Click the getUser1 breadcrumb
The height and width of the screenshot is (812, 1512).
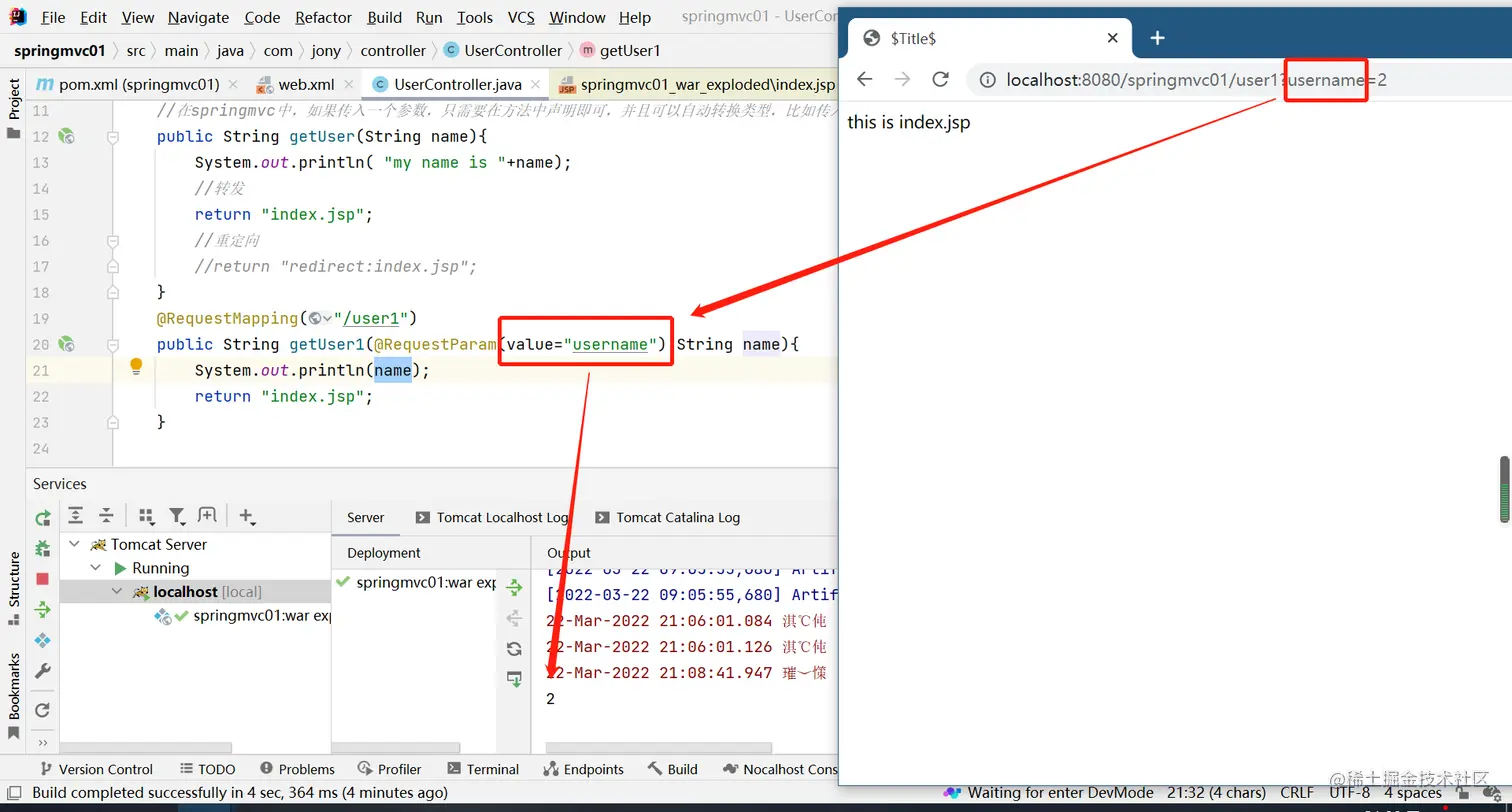pyautogui.click(x=620, y=50)
